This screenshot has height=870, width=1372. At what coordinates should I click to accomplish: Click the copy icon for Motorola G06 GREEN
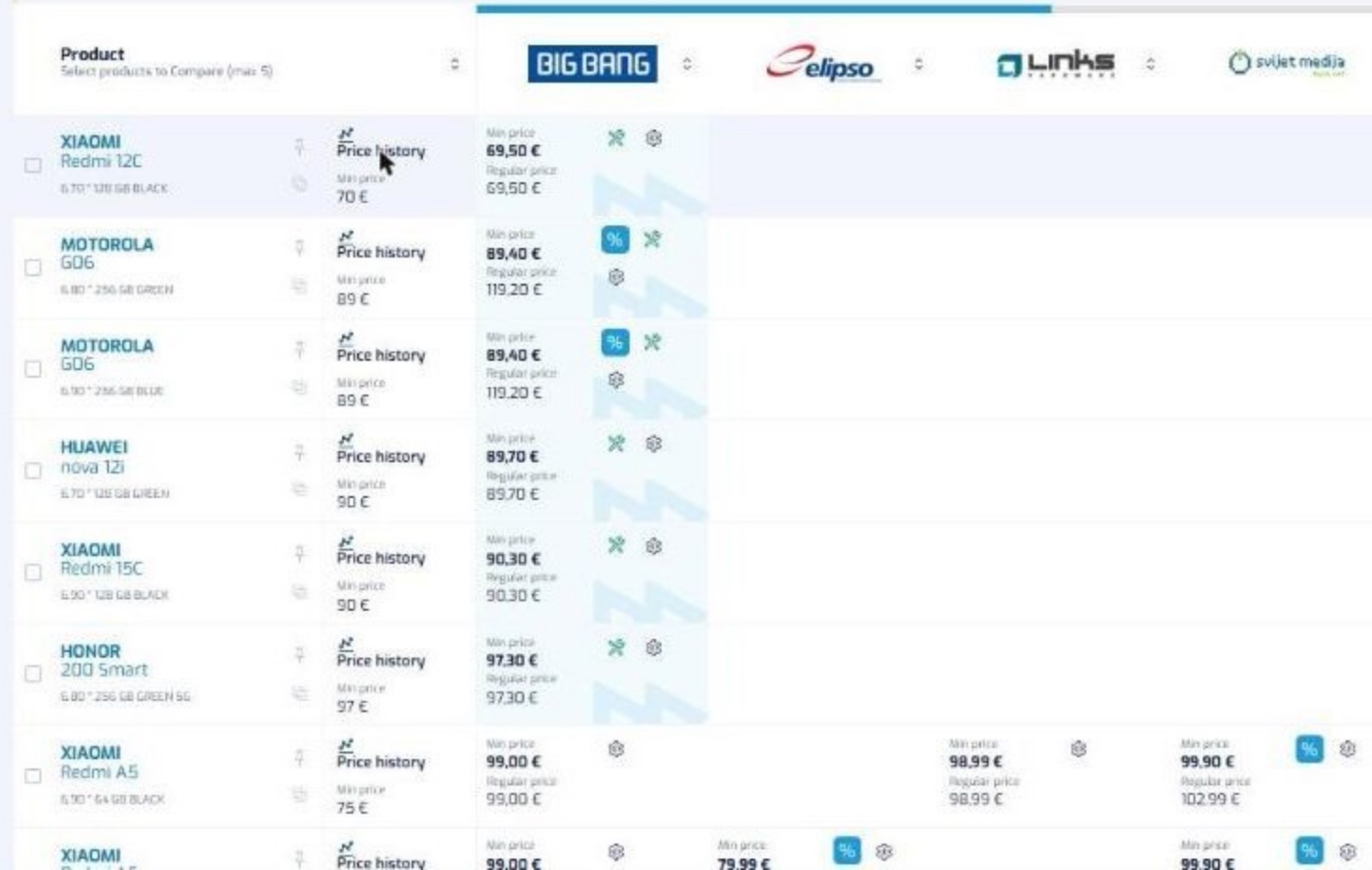click(x=299, y=286)
